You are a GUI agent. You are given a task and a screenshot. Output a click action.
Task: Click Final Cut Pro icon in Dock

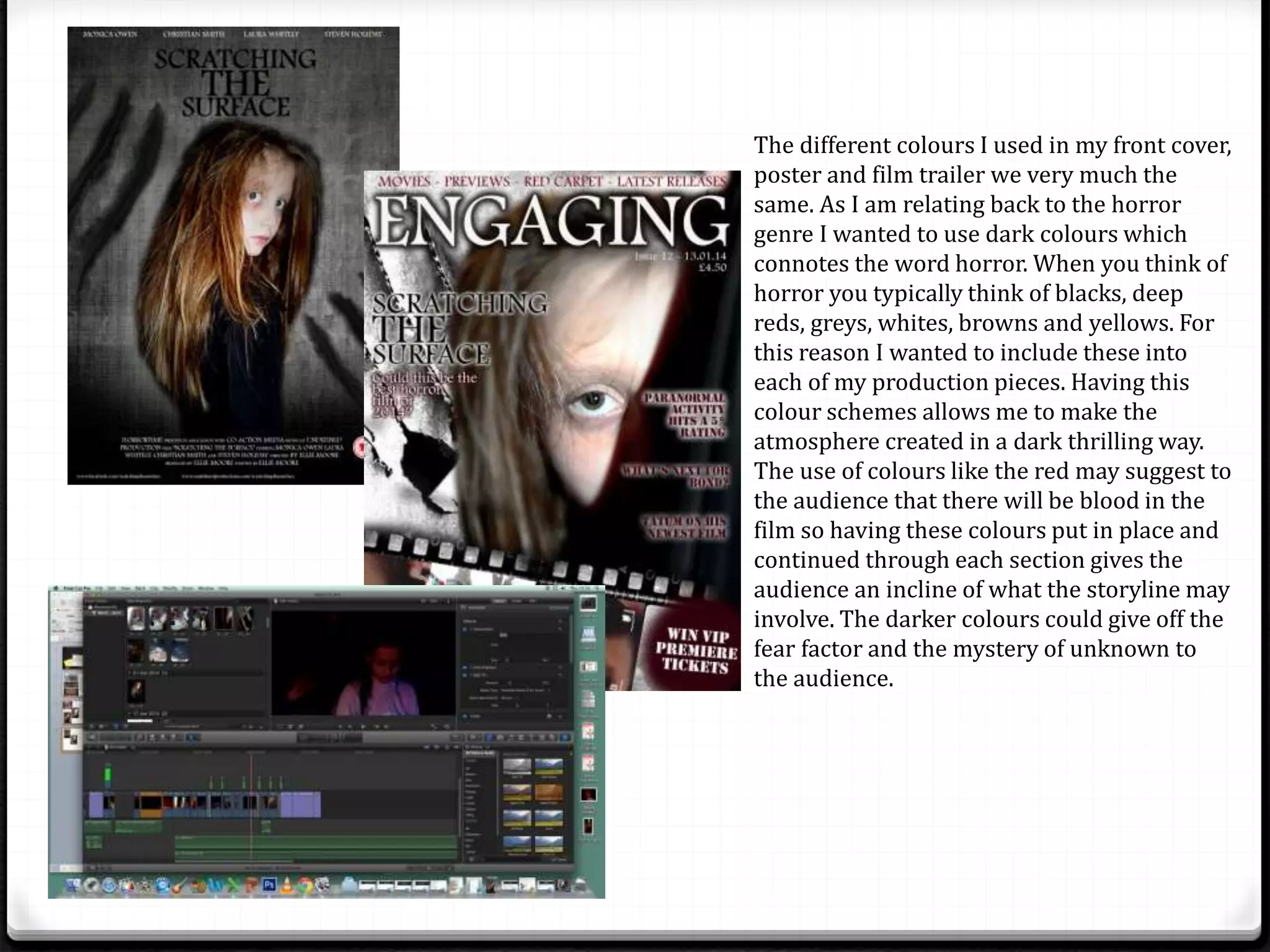tap(126, 885)
